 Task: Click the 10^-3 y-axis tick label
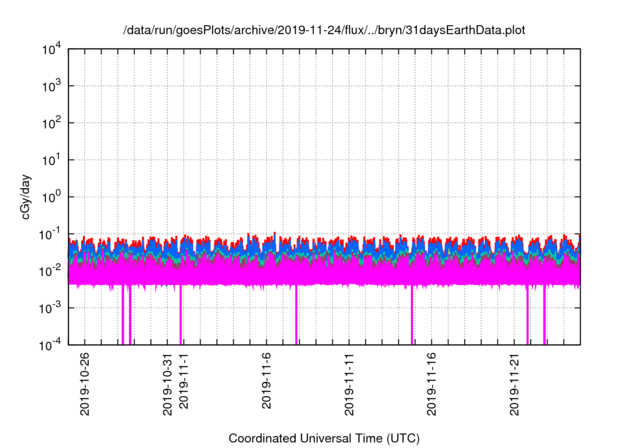pos(51,309)
